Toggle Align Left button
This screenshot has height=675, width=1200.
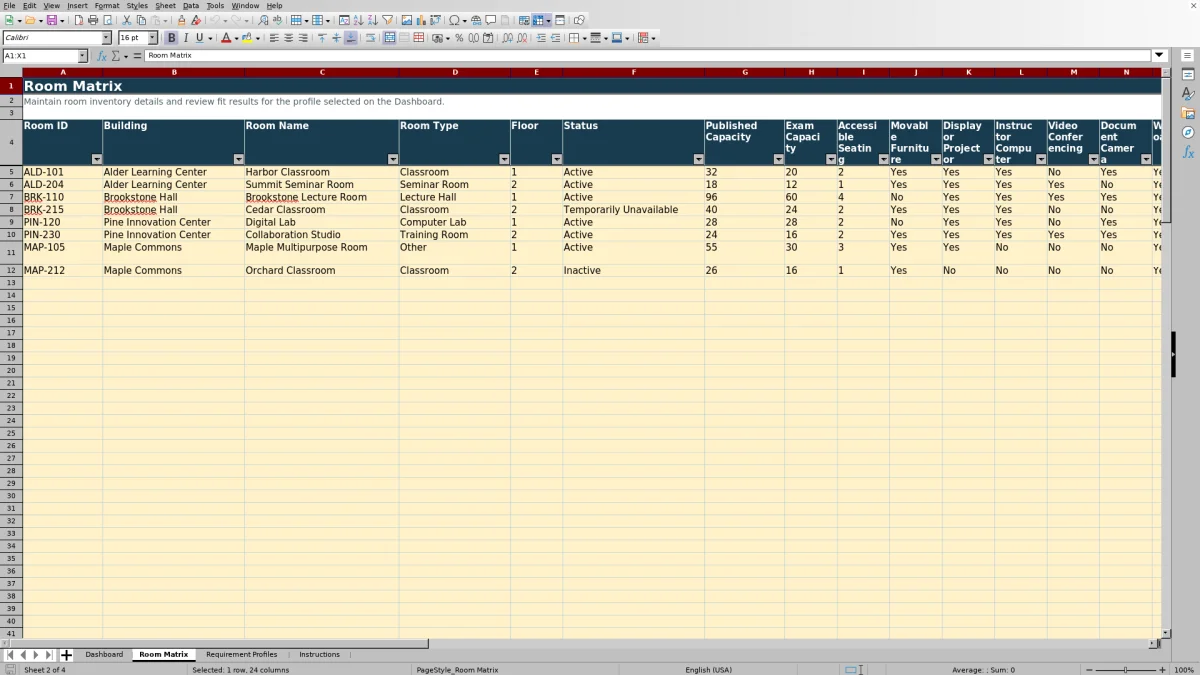[x=274, y=38]
